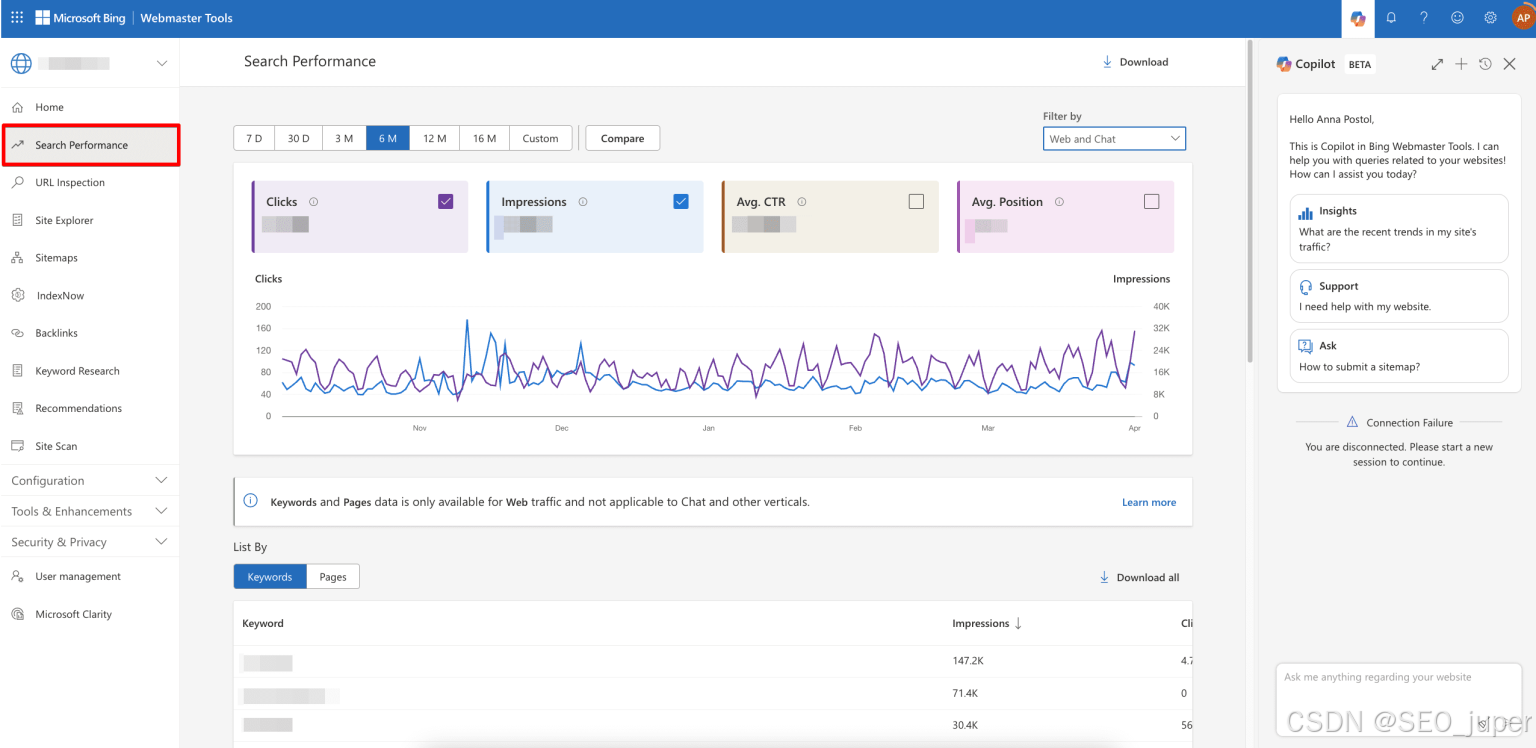Image resolution: width=1536 pixels, height=748 pixels.
Task: Follow the Learn more link
Action: 1149,502
